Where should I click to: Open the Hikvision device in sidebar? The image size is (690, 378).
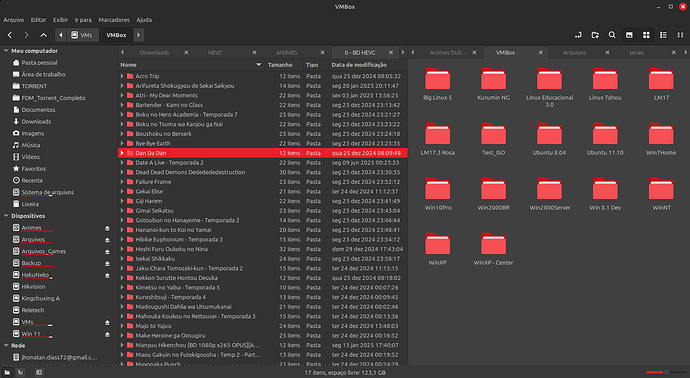[33, 287]
